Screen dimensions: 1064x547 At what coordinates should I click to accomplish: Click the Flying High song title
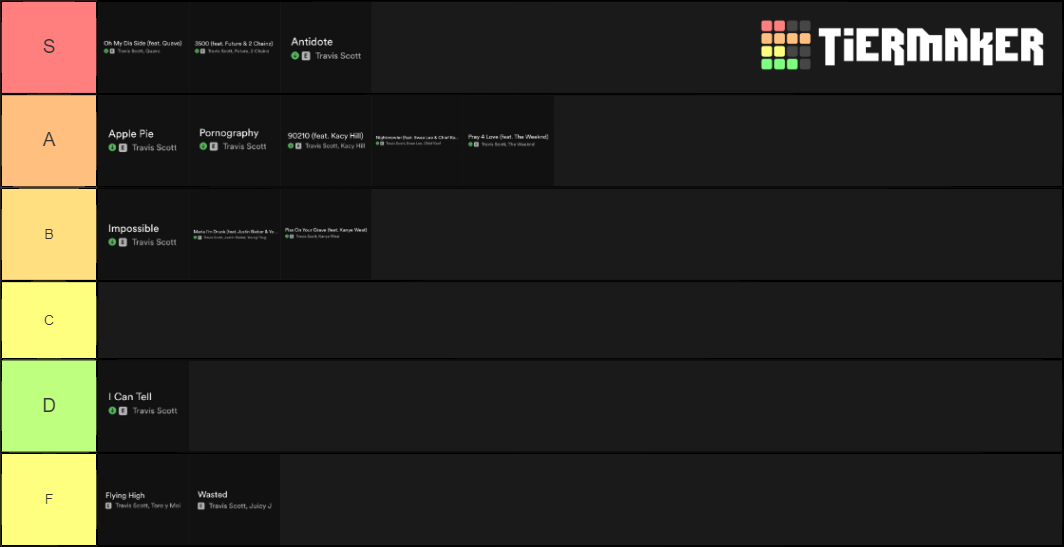click(125, 495)
